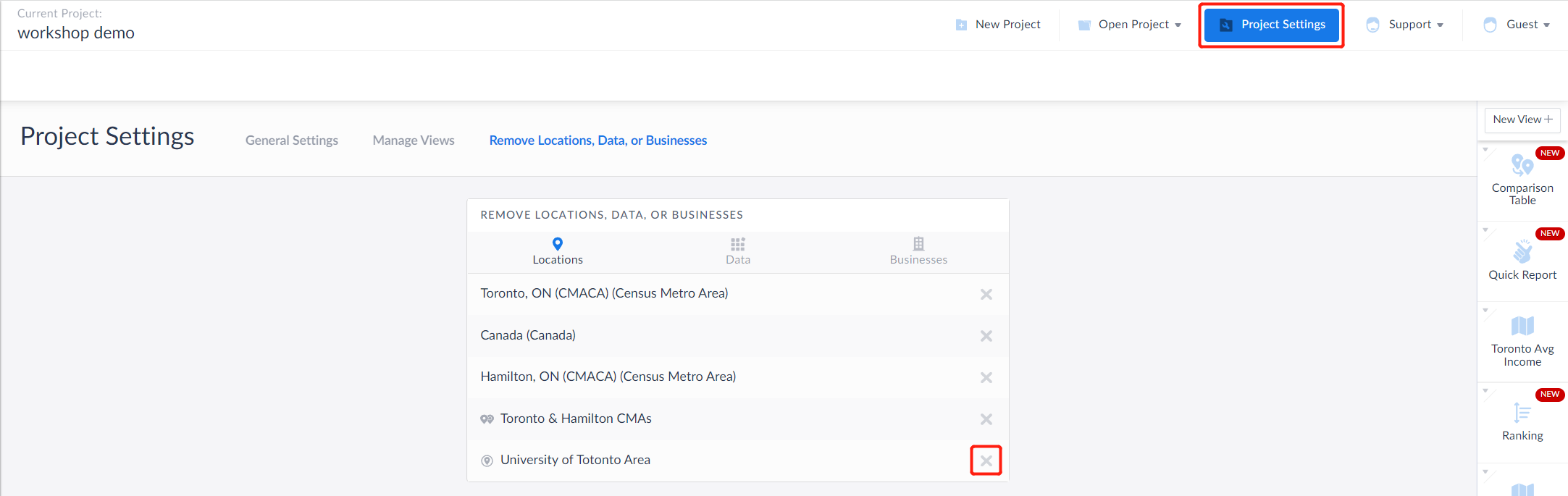Select Toronto & Hamilton CMAs row text

576,419
